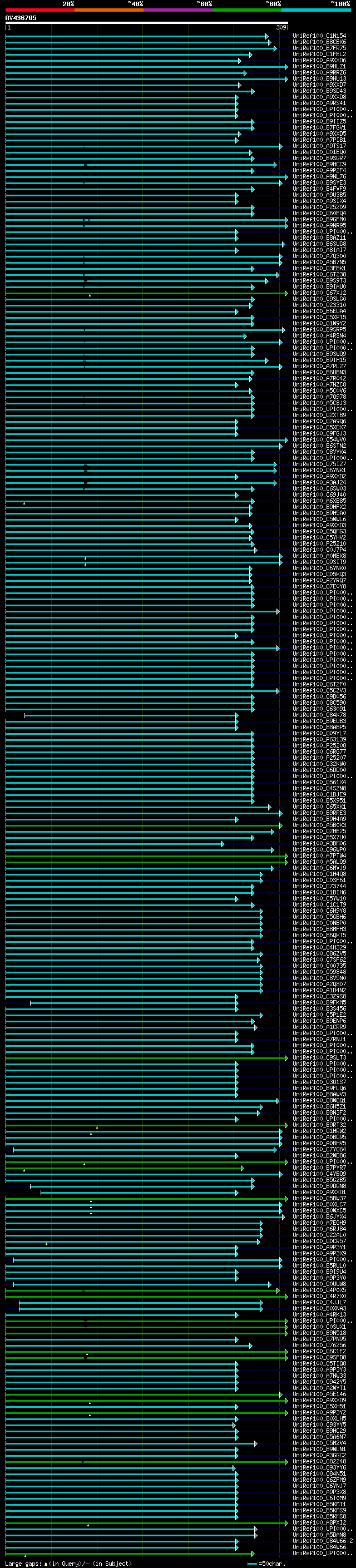This screenshot has width=356, height=1568.
Task: Select hit UniRef100_A9RS41
Action: [x=319, y=103]
